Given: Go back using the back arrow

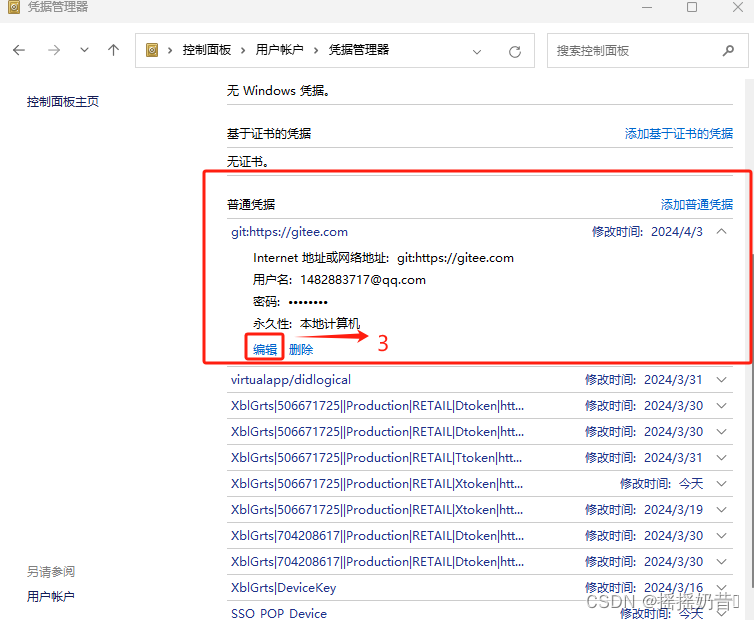Looking at the screenshot, I should [19, 50].
